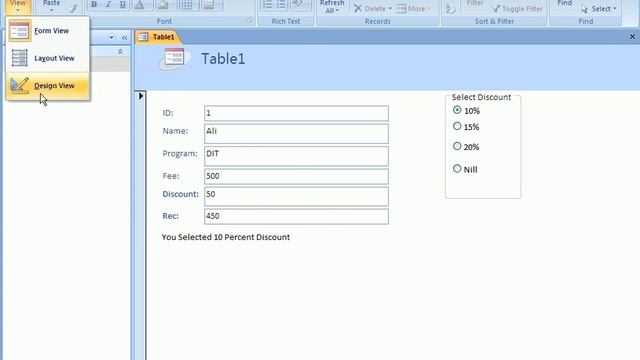Open the View dropdown button

coord(18,6)
